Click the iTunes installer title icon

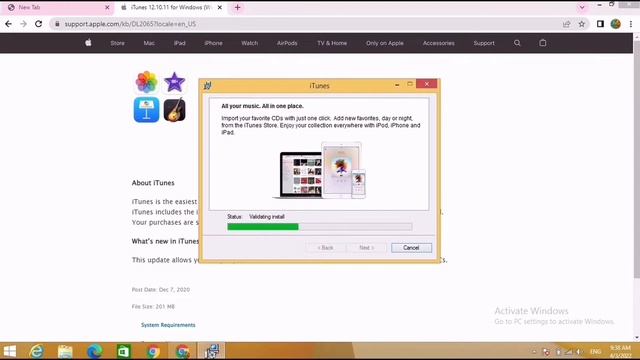click(x=208, y=85)
